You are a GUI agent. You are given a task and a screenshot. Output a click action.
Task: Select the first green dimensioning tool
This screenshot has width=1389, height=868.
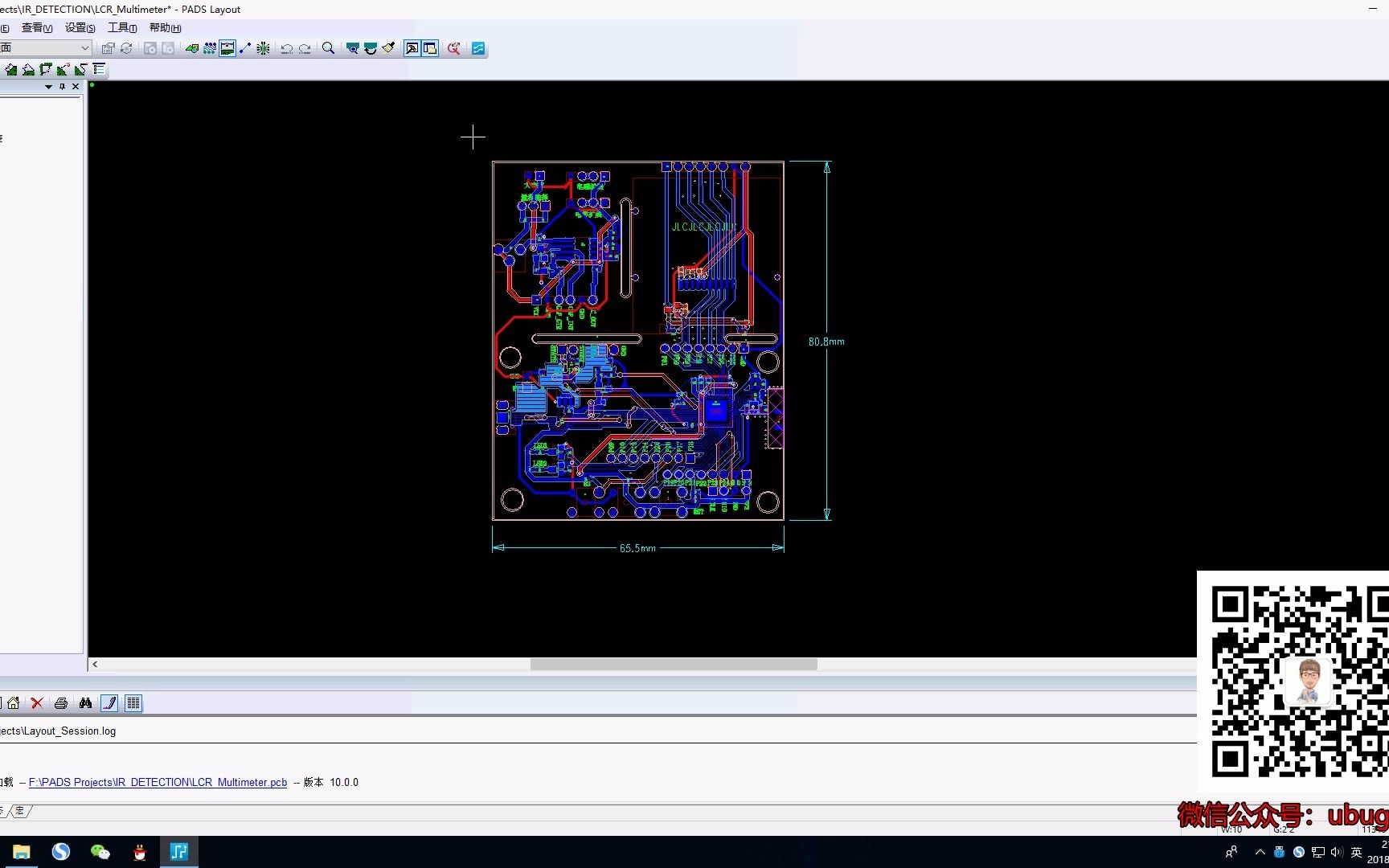click(10, 69)
